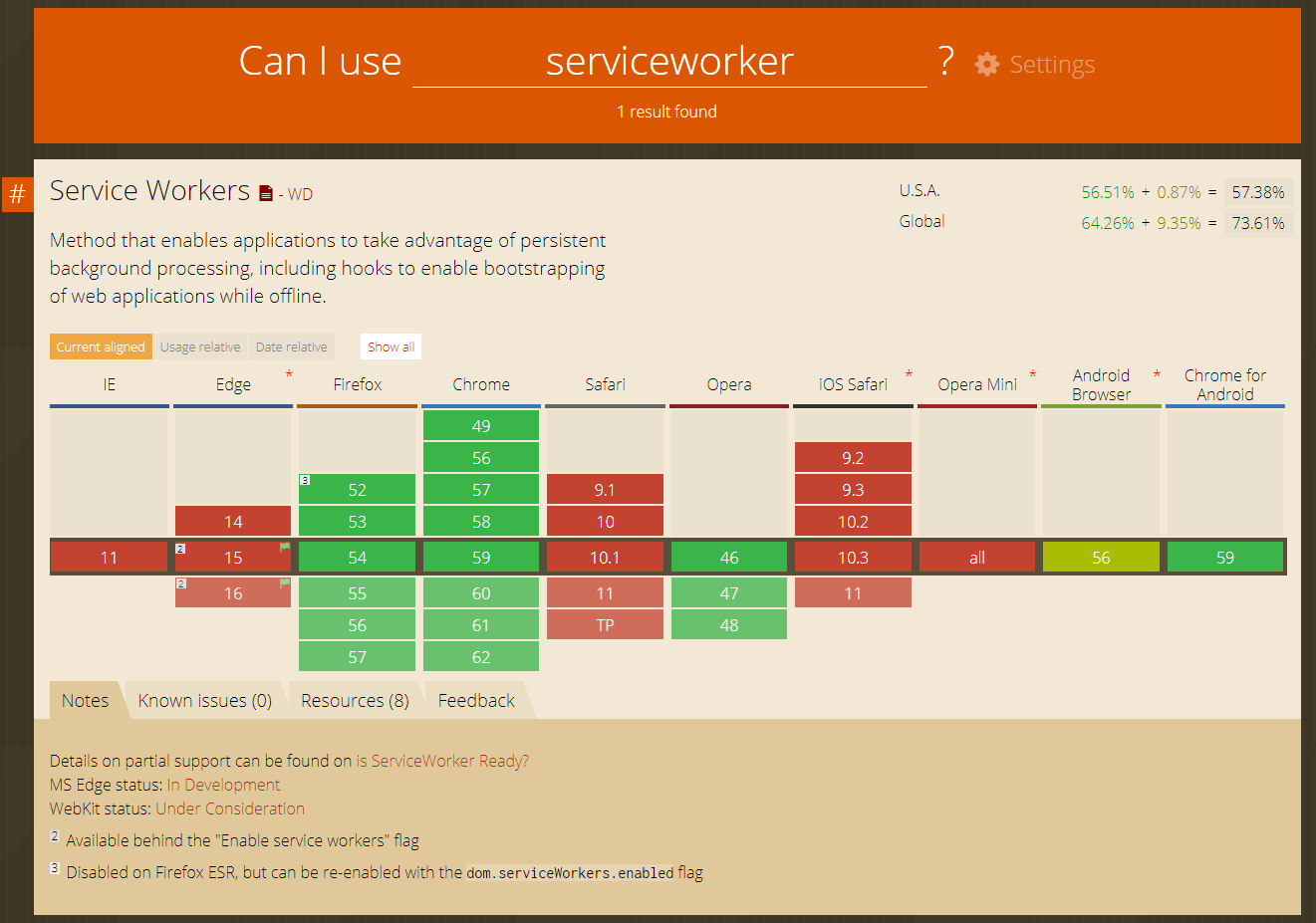Click the Opera column header
This screenshot has width=1316, height=923.
(x=729, y=384)
